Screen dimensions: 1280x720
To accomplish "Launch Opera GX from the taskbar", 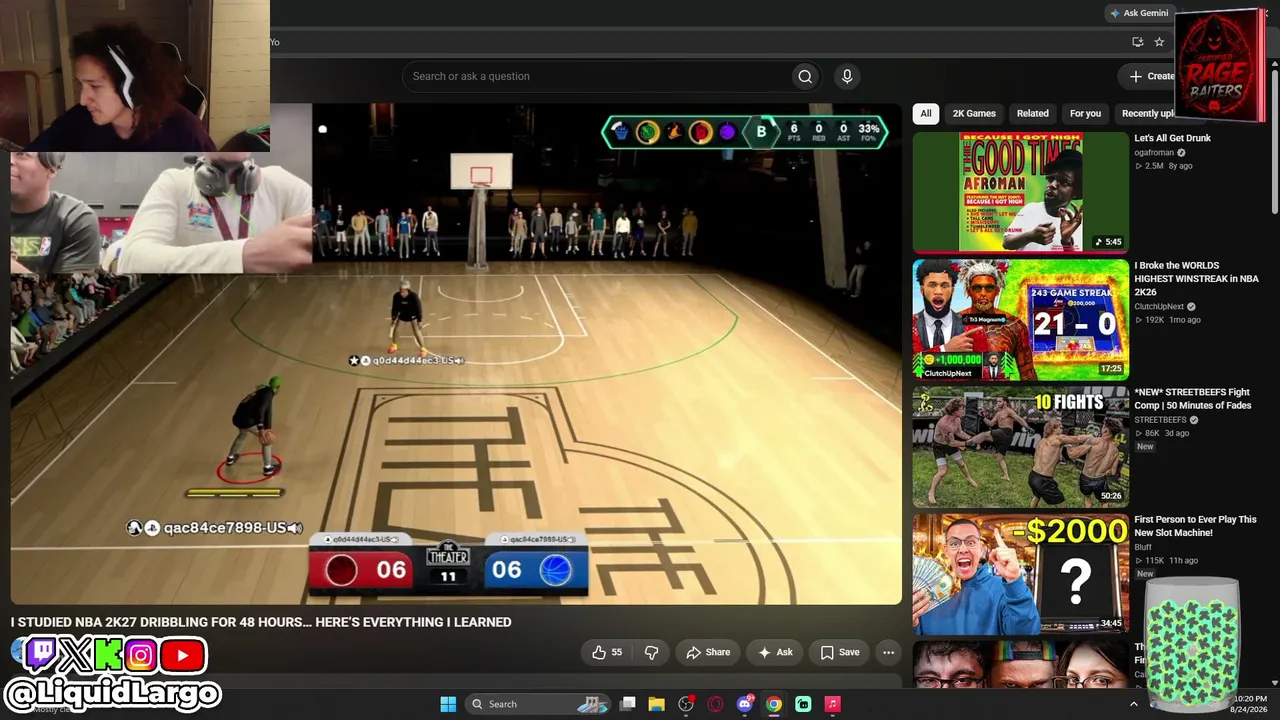I will 715,704.
